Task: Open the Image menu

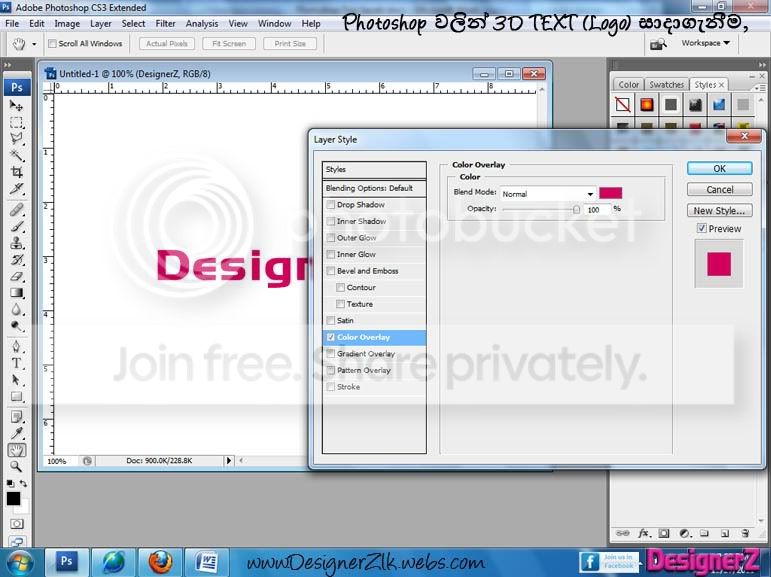Action: [x=67, y=24]
